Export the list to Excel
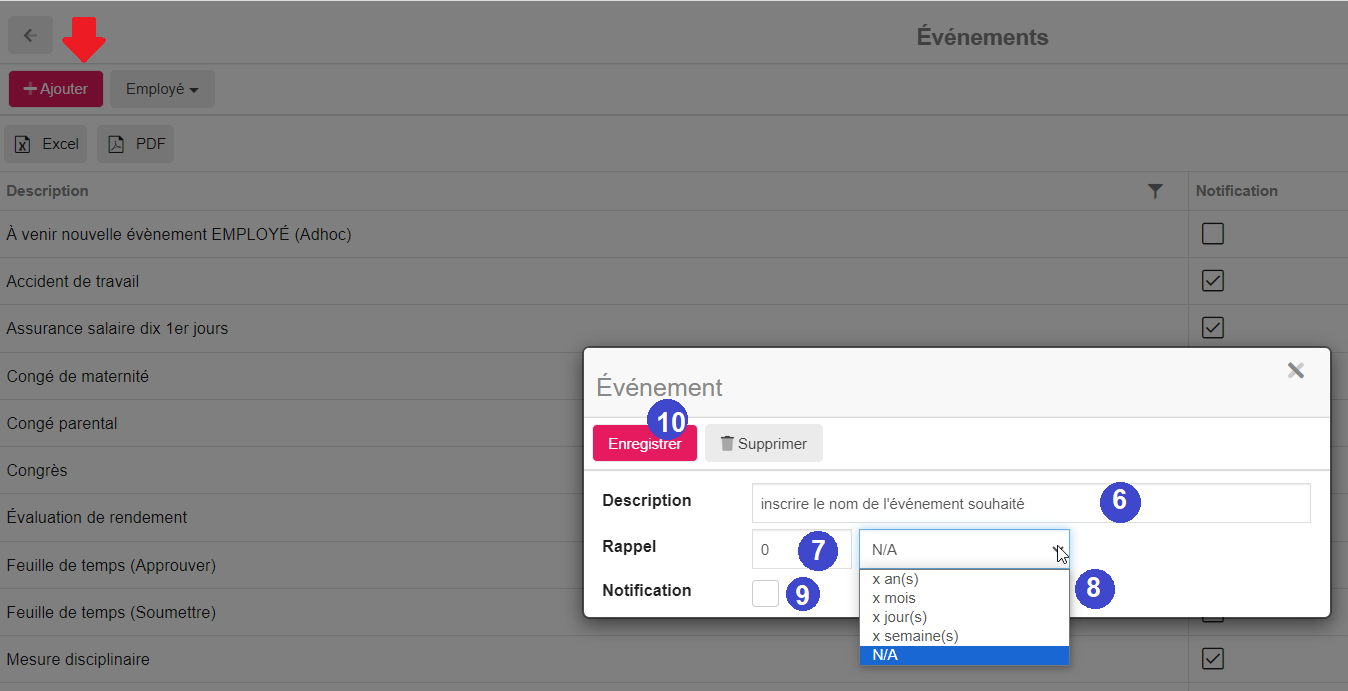Screen dimensions: 1348x691 tap(46, 144)
